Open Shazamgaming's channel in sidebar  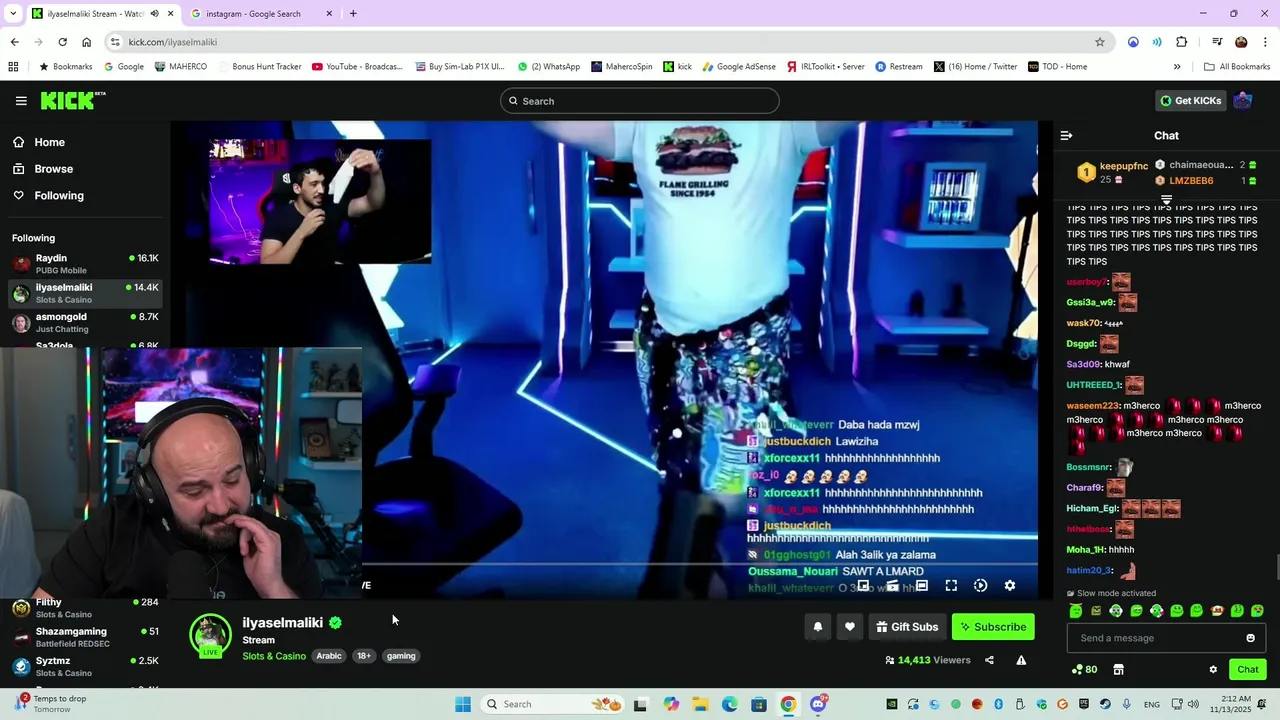85,637
